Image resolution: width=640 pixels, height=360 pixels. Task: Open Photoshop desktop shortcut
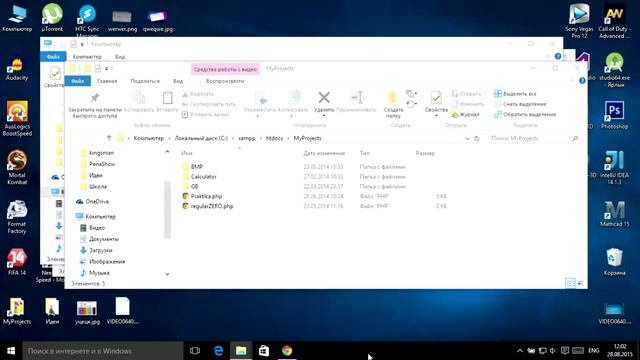(x=614, y=115)
